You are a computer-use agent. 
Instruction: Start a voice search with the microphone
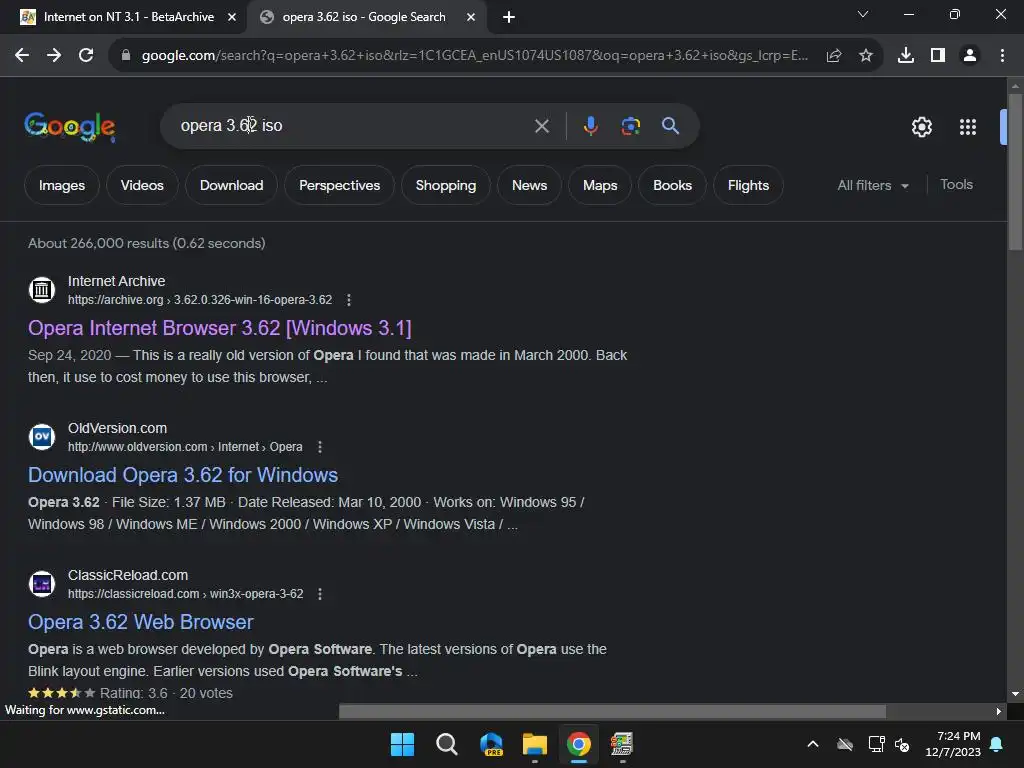click(x=590, y=125)
